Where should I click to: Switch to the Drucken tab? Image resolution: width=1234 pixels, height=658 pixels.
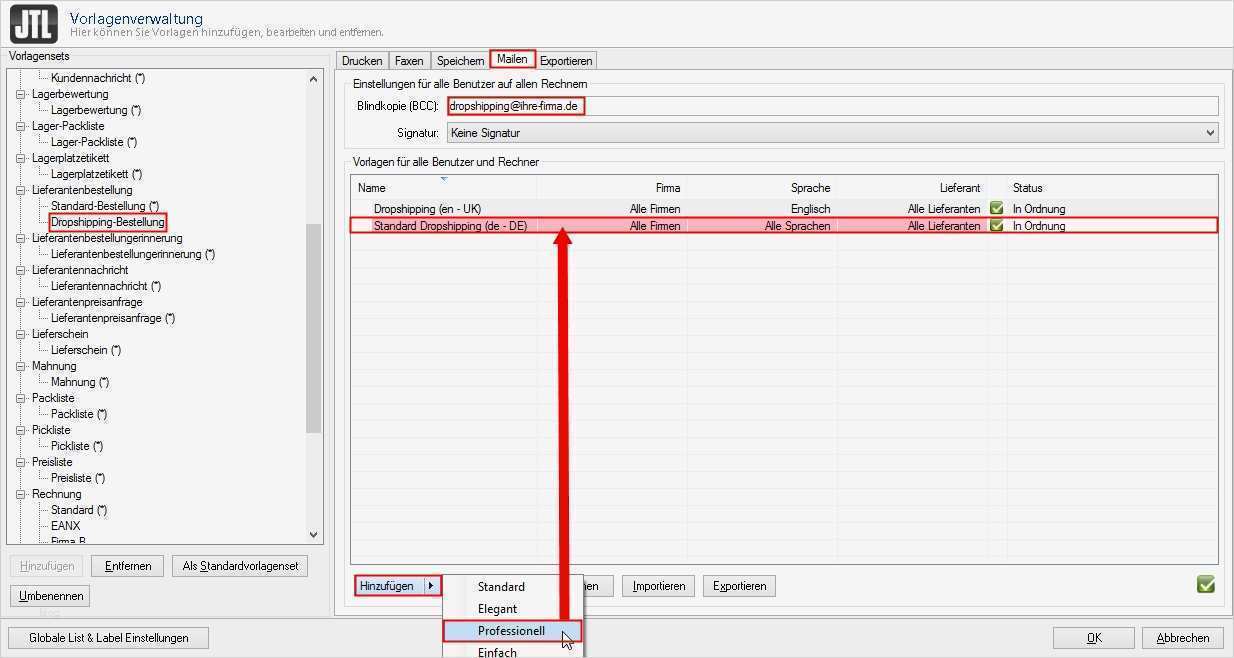click(362, 61)
